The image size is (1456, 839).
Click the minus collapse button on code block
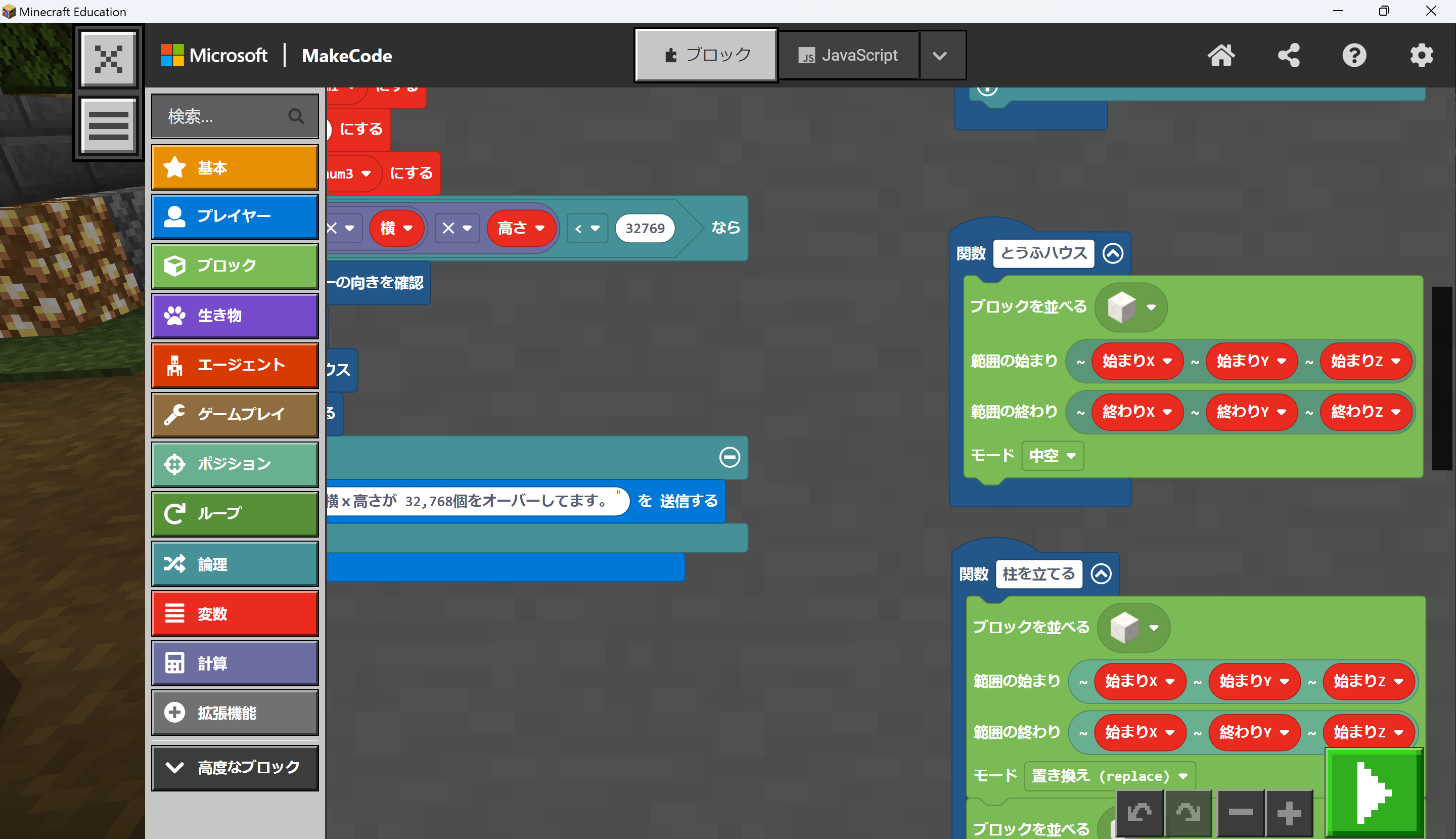[729, 458]
